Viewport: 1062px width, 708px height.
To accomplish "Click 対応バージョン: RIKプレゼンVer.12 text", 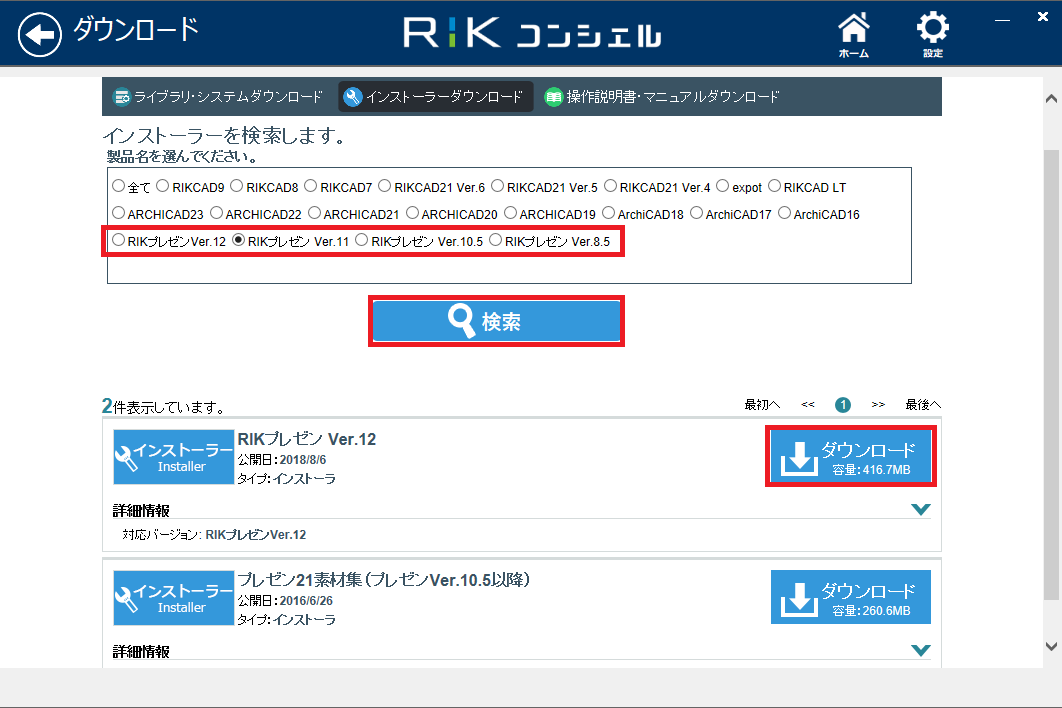I will click(x=214, y=535).
